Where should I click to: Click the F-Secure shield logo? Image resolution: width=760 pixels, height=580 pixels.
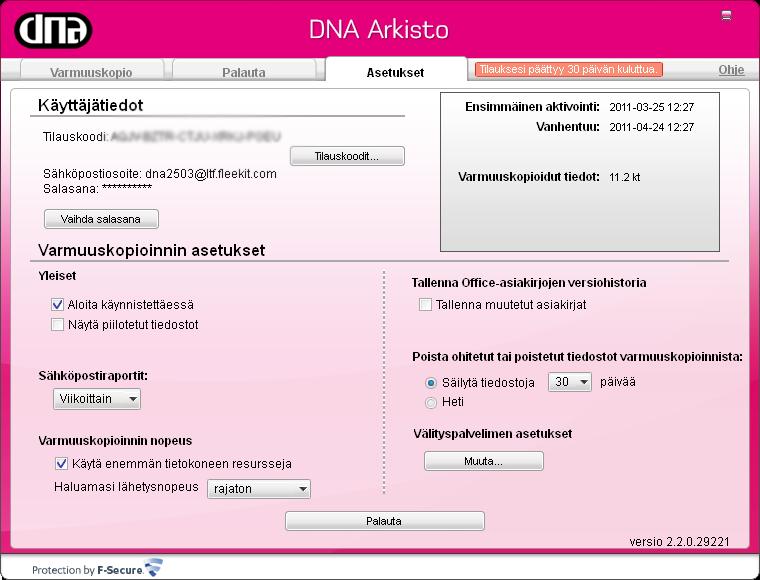pos(154,567)
